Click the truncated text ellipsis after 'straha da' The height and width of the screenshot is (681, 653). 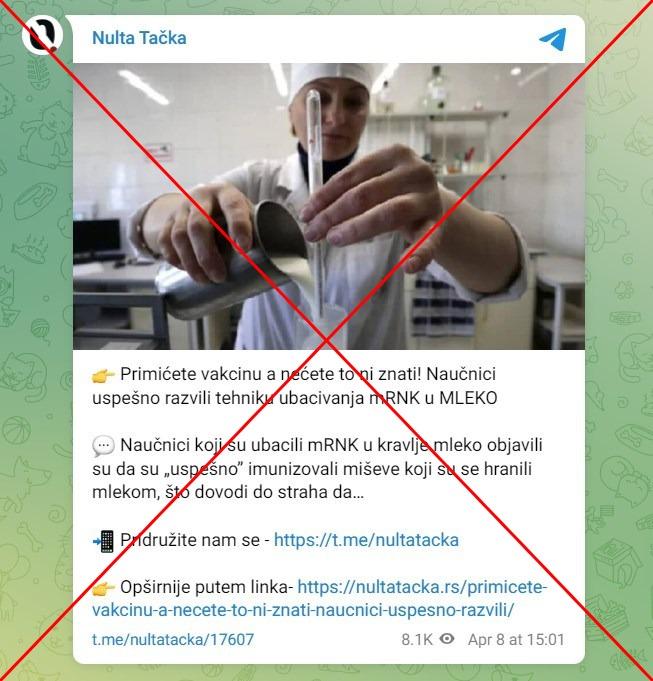click(x=359, y=493)
